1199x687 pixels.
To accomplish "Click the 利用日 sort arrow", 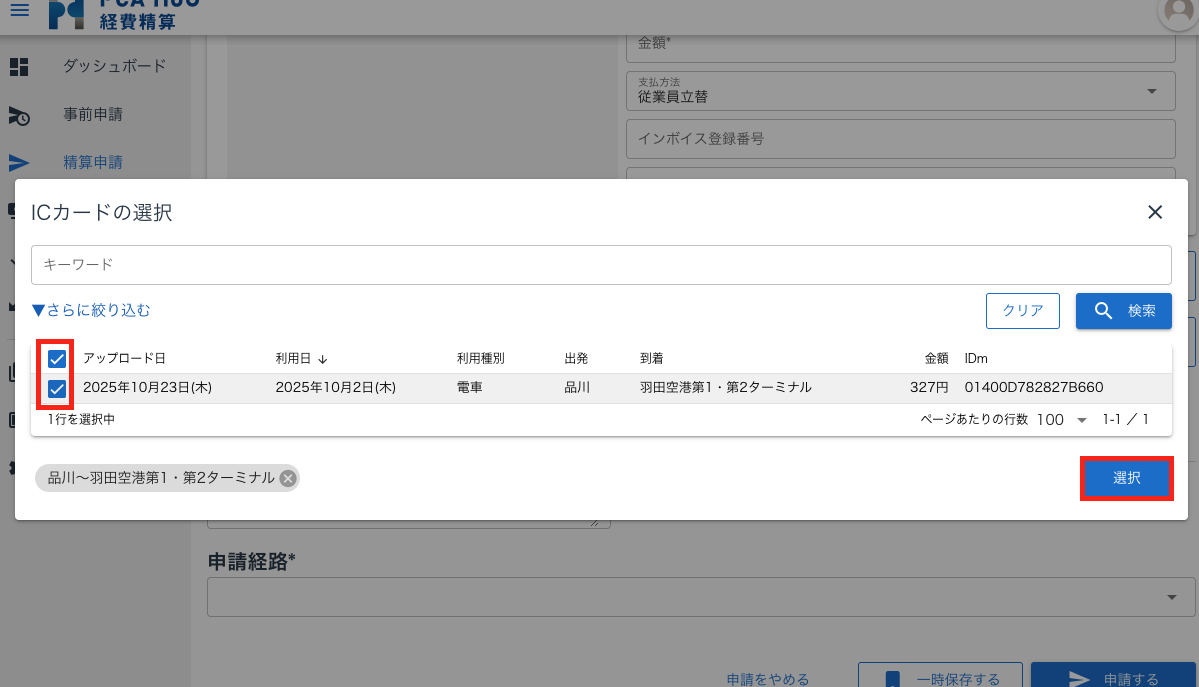I will click(323, 359).
